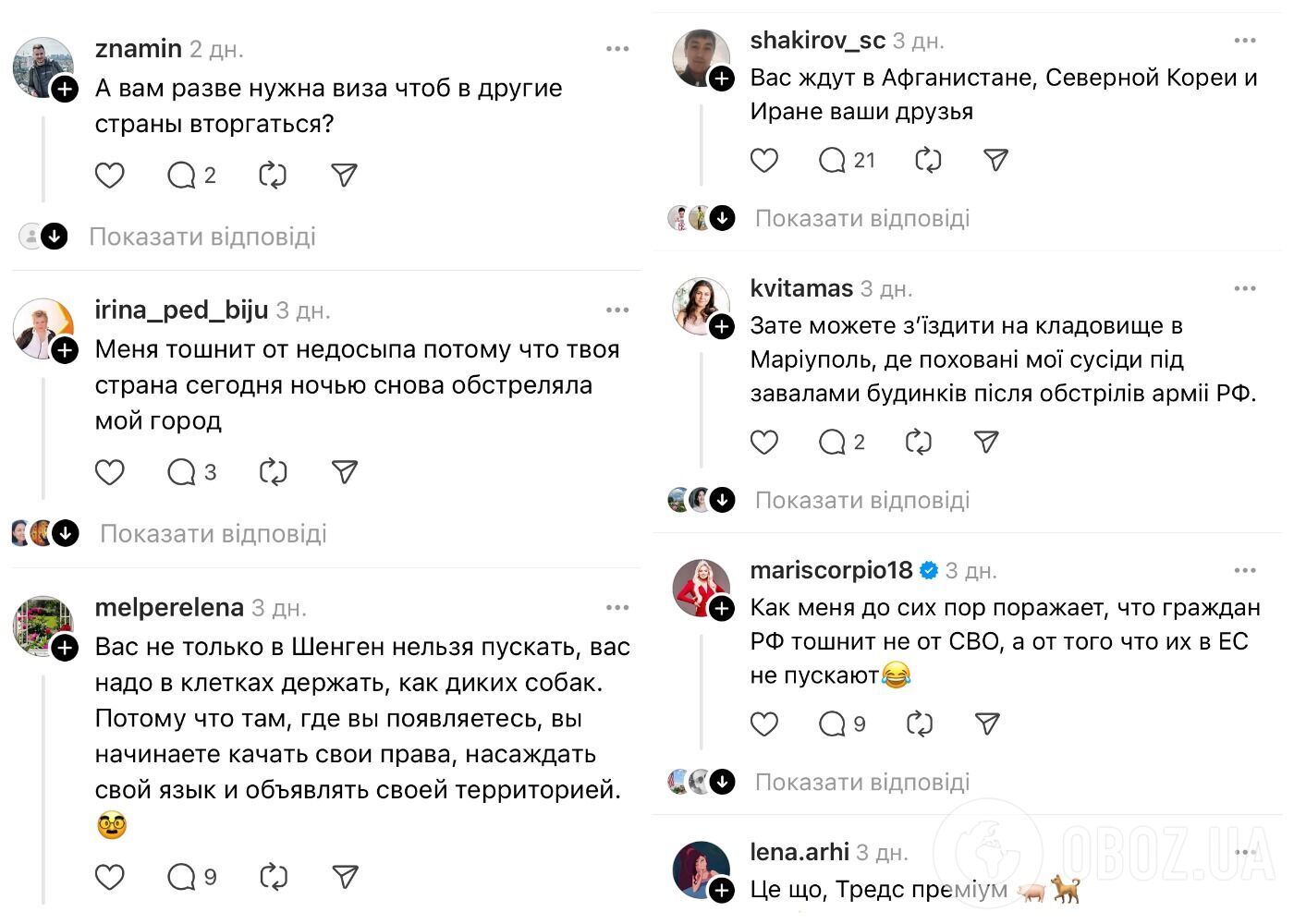1294x924 pixels.
Task: Open the three-dot menu on znamin's comment
Action: click(617, 48)
